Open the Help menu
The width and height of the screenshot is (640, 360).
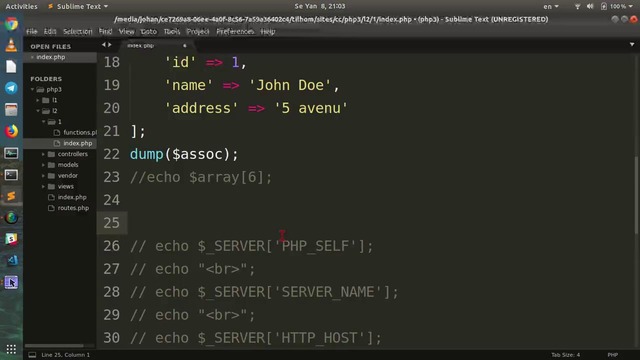tap(268, 31)
